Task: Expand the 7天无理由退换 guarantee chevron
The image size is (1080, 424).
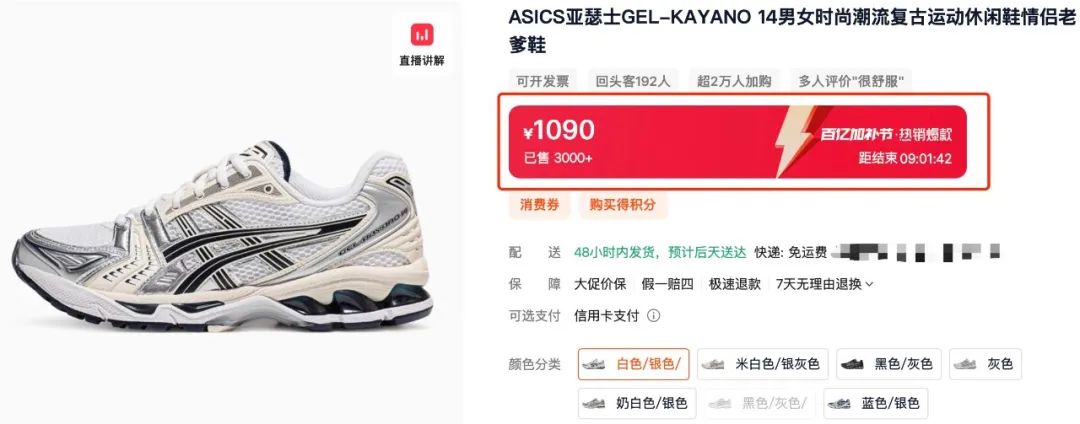Action: click(x=869, y=284)
